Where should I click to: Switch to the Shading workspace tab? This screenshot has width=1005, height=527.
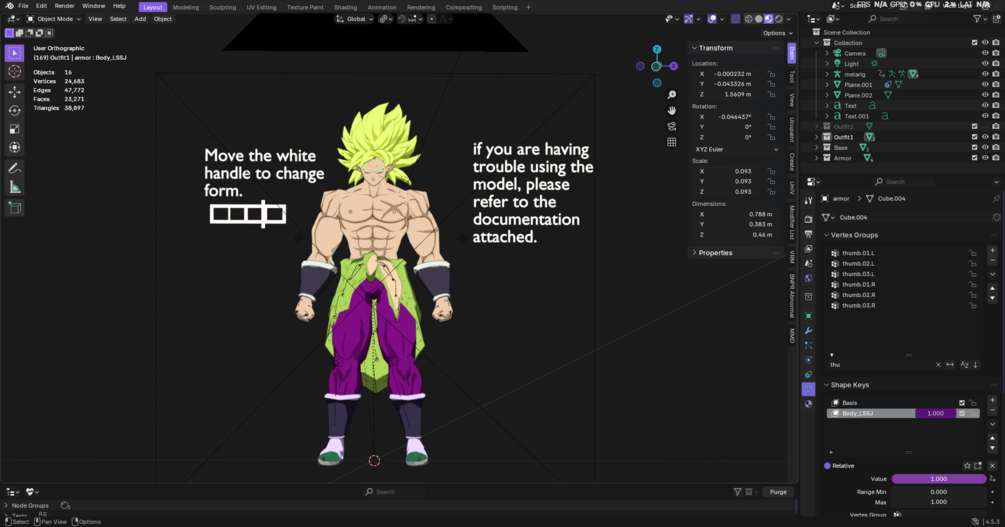click(x=345, y=7)
